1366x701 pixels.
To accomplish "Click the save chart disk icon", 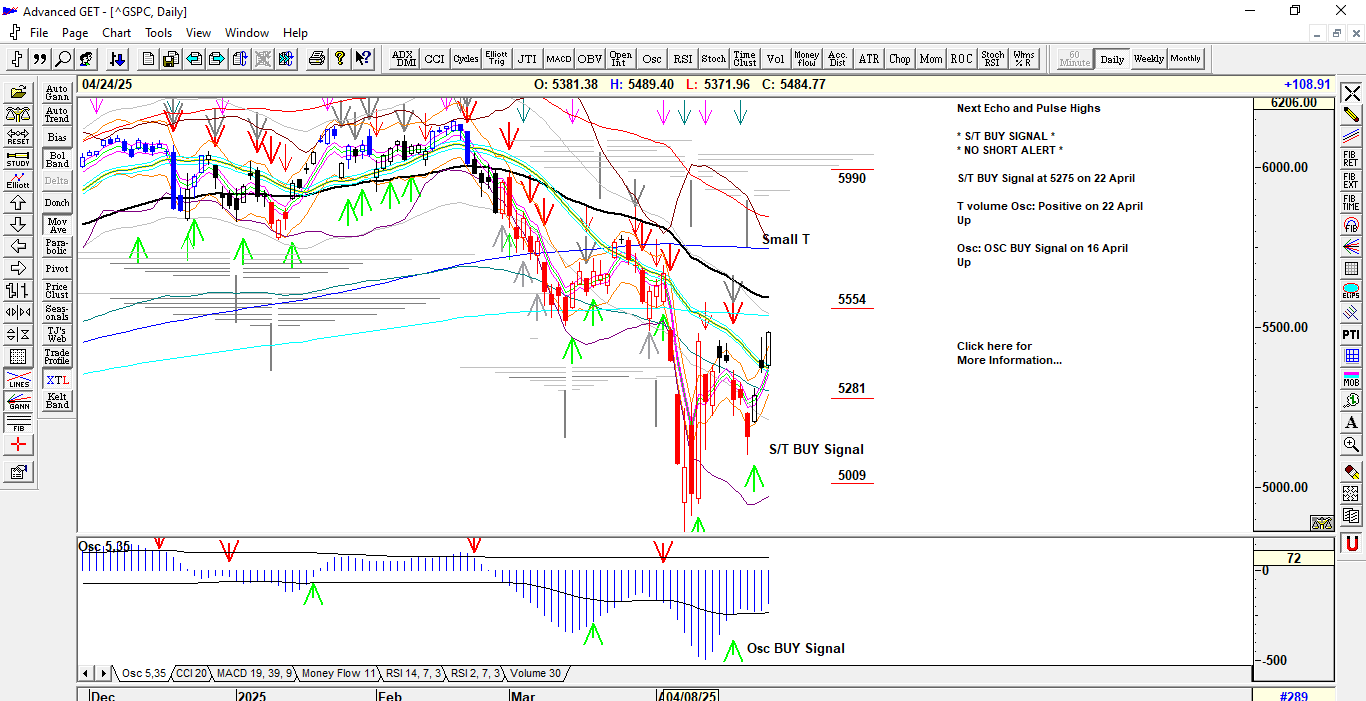I will click(x=171, y=59).
